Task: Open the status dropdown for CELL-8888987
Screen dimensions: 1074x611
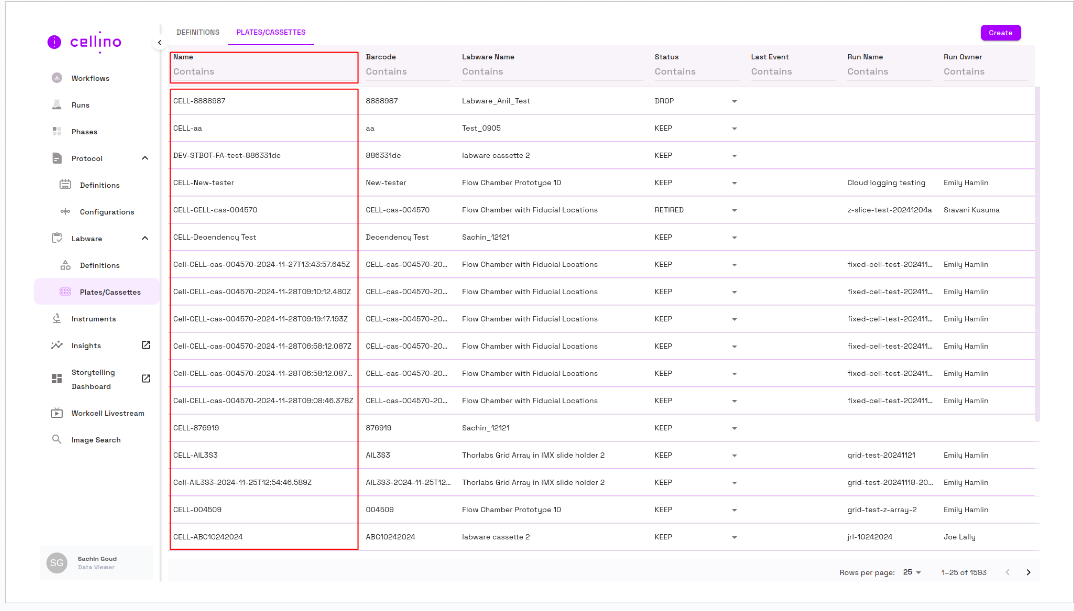Action: pyautogui.click(x=734, y=101)
